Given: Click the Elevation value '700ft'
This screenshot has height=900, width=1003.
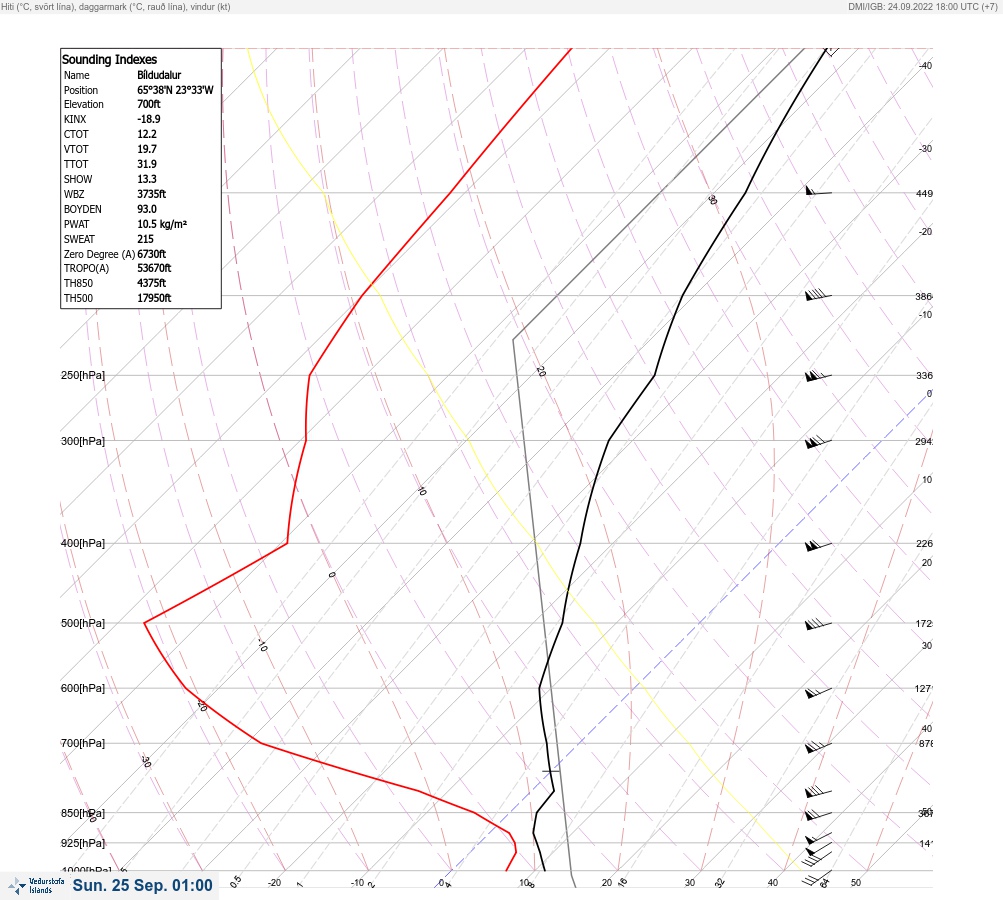Looking at the screenshot, I should (x=149, y=104).
